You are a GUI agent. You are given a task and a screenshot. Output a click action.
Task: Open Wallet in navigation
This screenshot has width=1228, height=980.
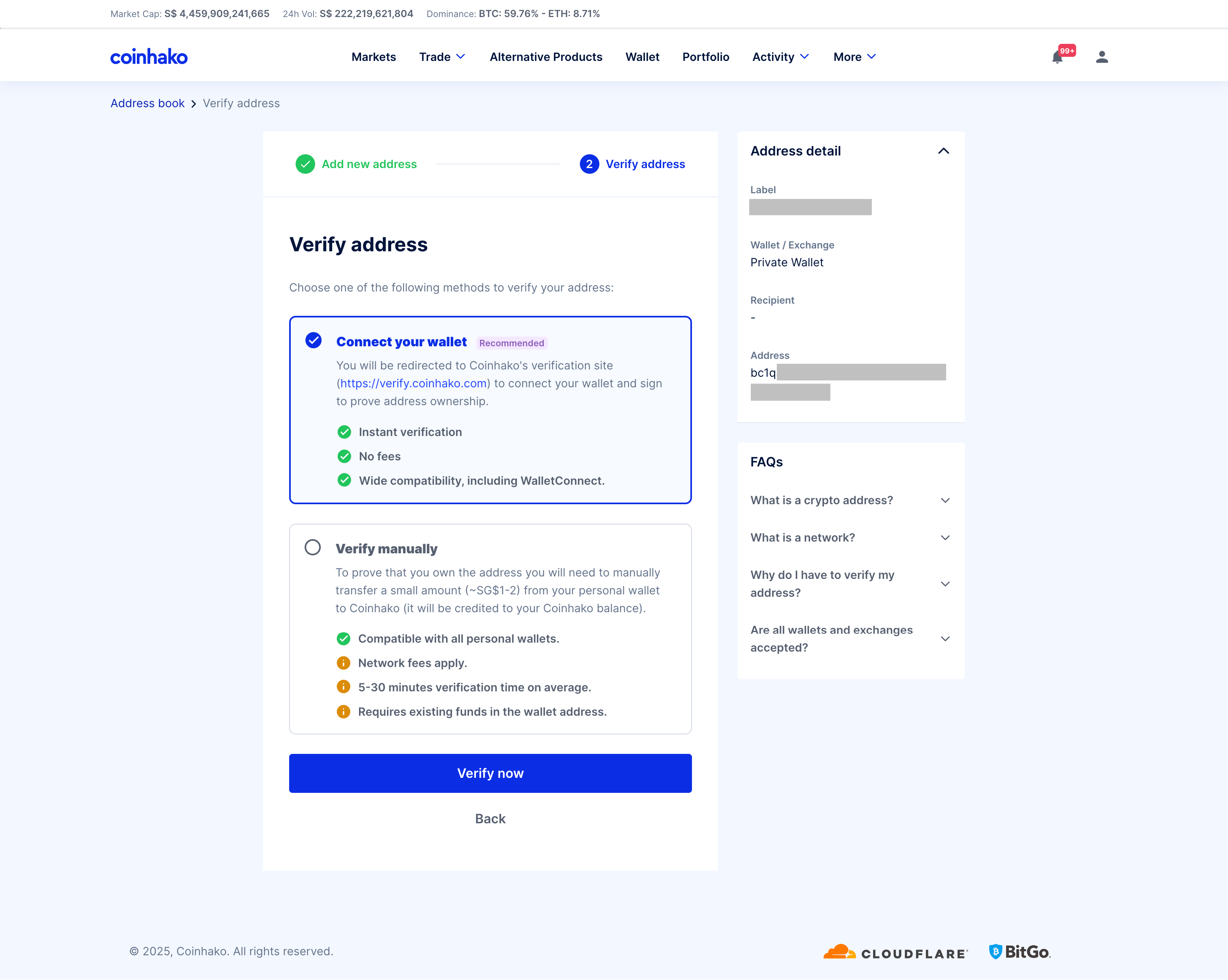coord(642,57)
